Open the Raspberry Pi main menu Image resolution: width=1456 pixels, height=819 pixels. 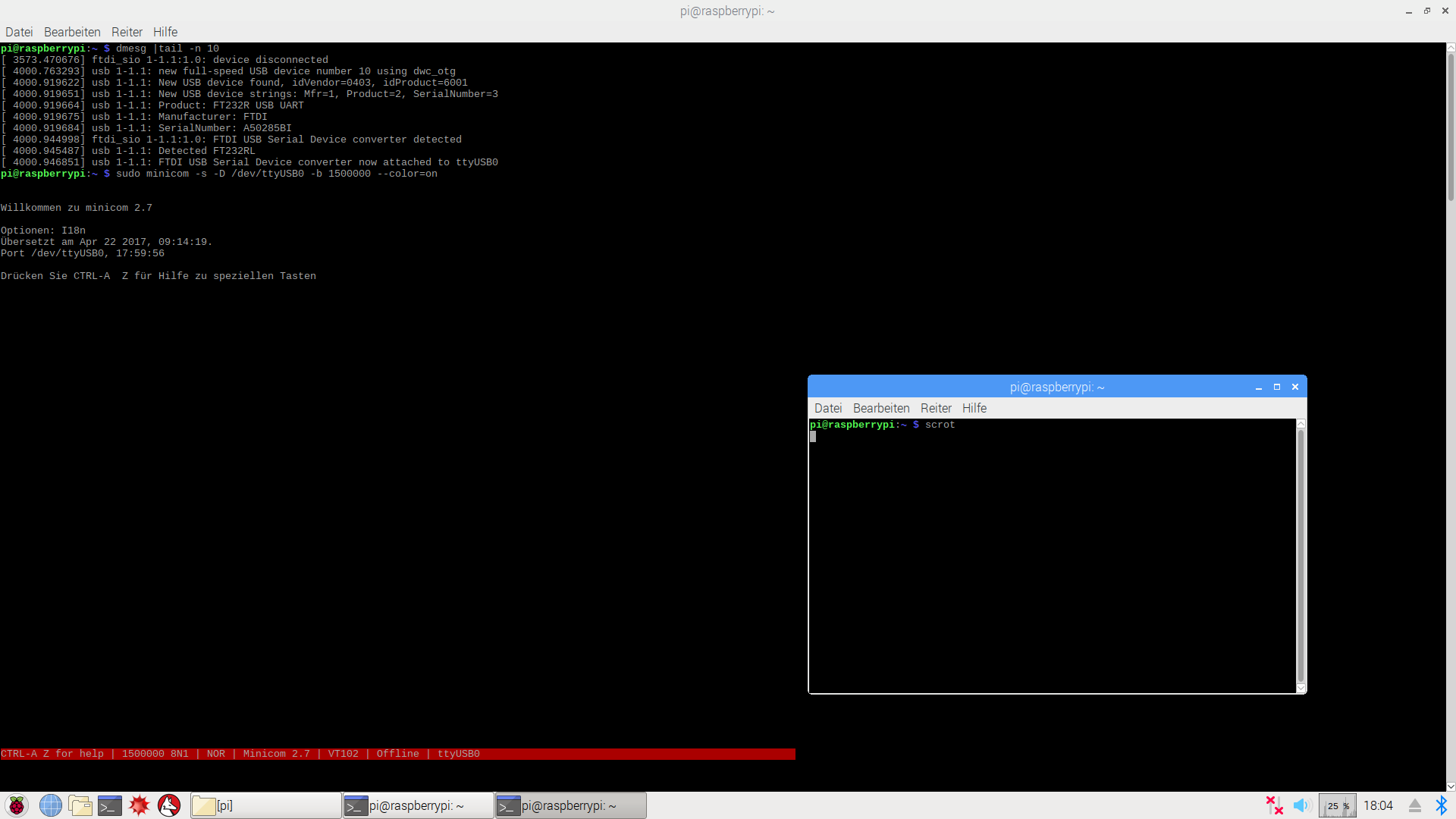[16, 805]
